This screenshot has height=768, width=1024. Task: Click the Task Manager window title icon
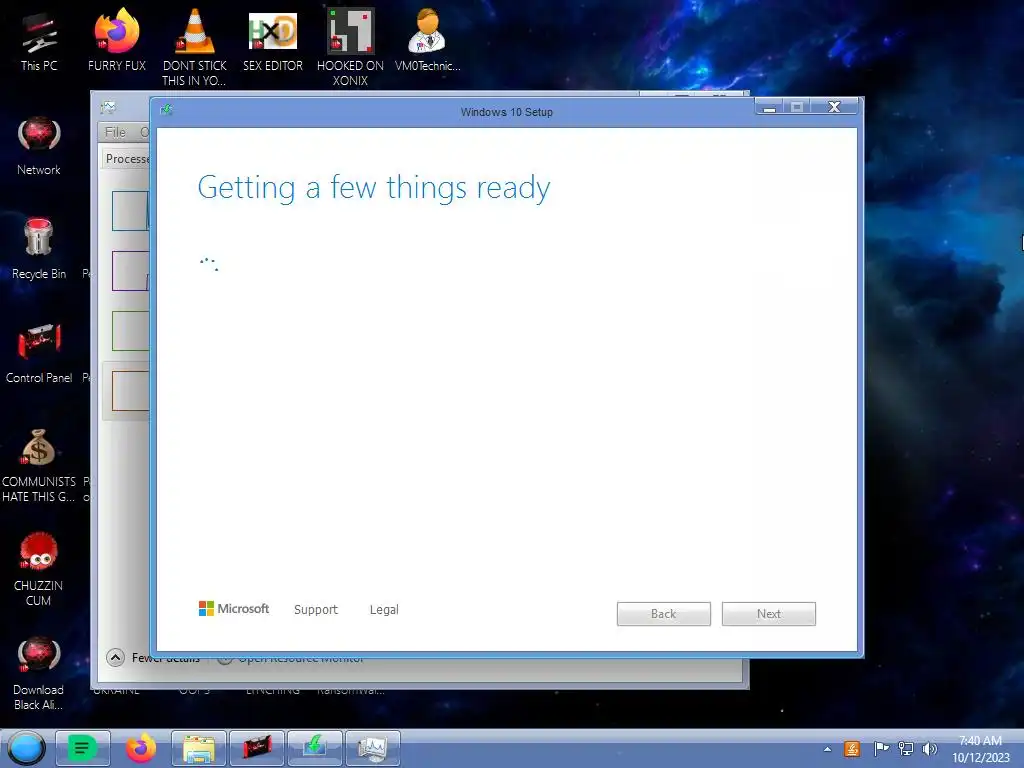pyautogui.click(x=108, y=108)
